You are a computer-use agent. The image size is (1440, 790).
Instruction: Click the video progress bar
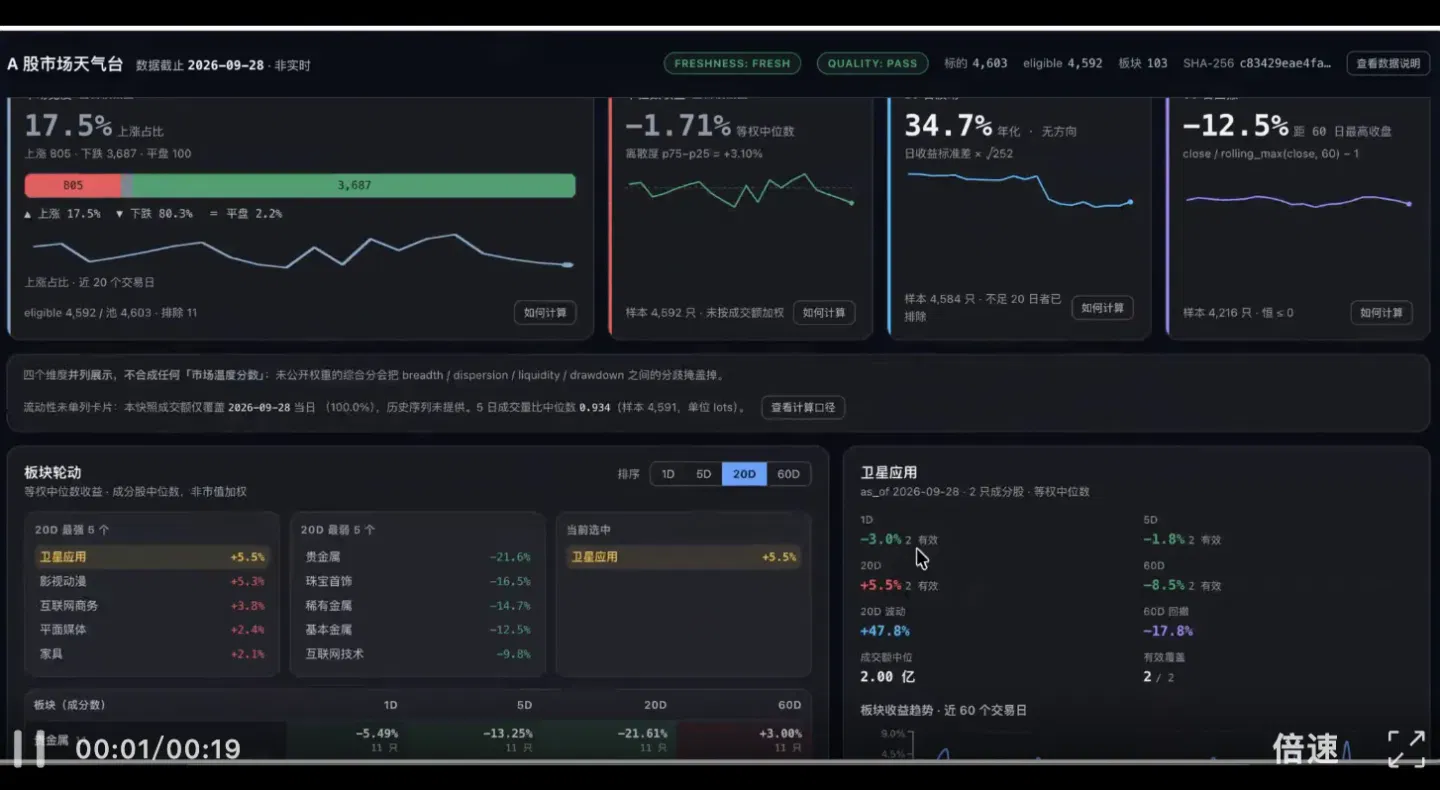tap(720, 762)
